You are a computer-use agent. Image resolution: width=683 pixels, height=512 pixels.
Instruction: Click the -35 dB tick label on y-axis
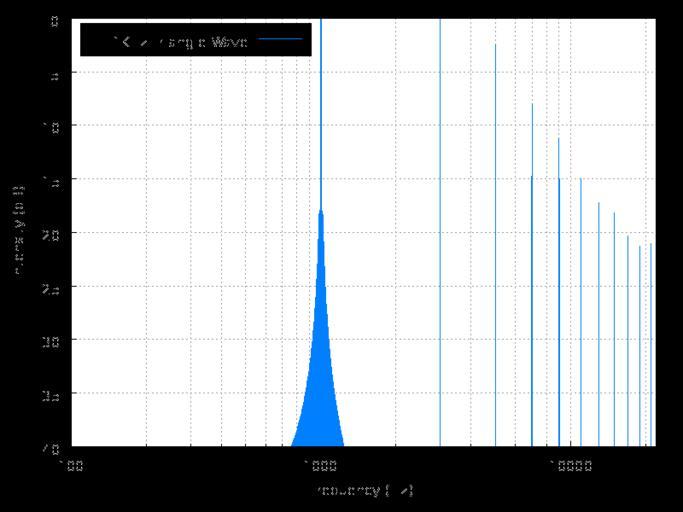coord(52,394)
